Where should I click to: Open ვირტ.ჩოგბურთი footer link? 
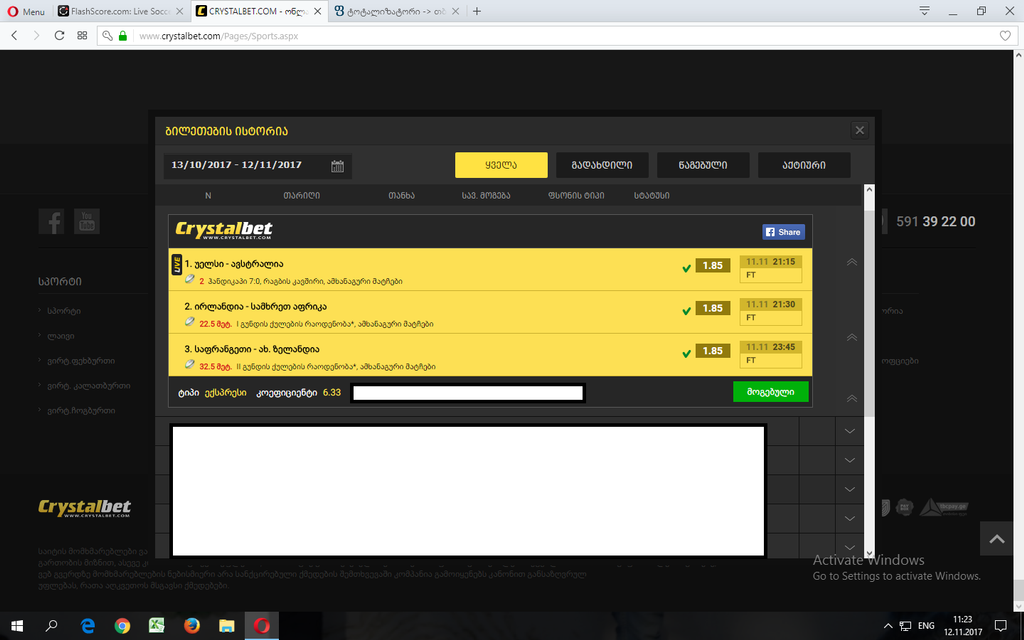pyautogui.click(x=81, y=410)
